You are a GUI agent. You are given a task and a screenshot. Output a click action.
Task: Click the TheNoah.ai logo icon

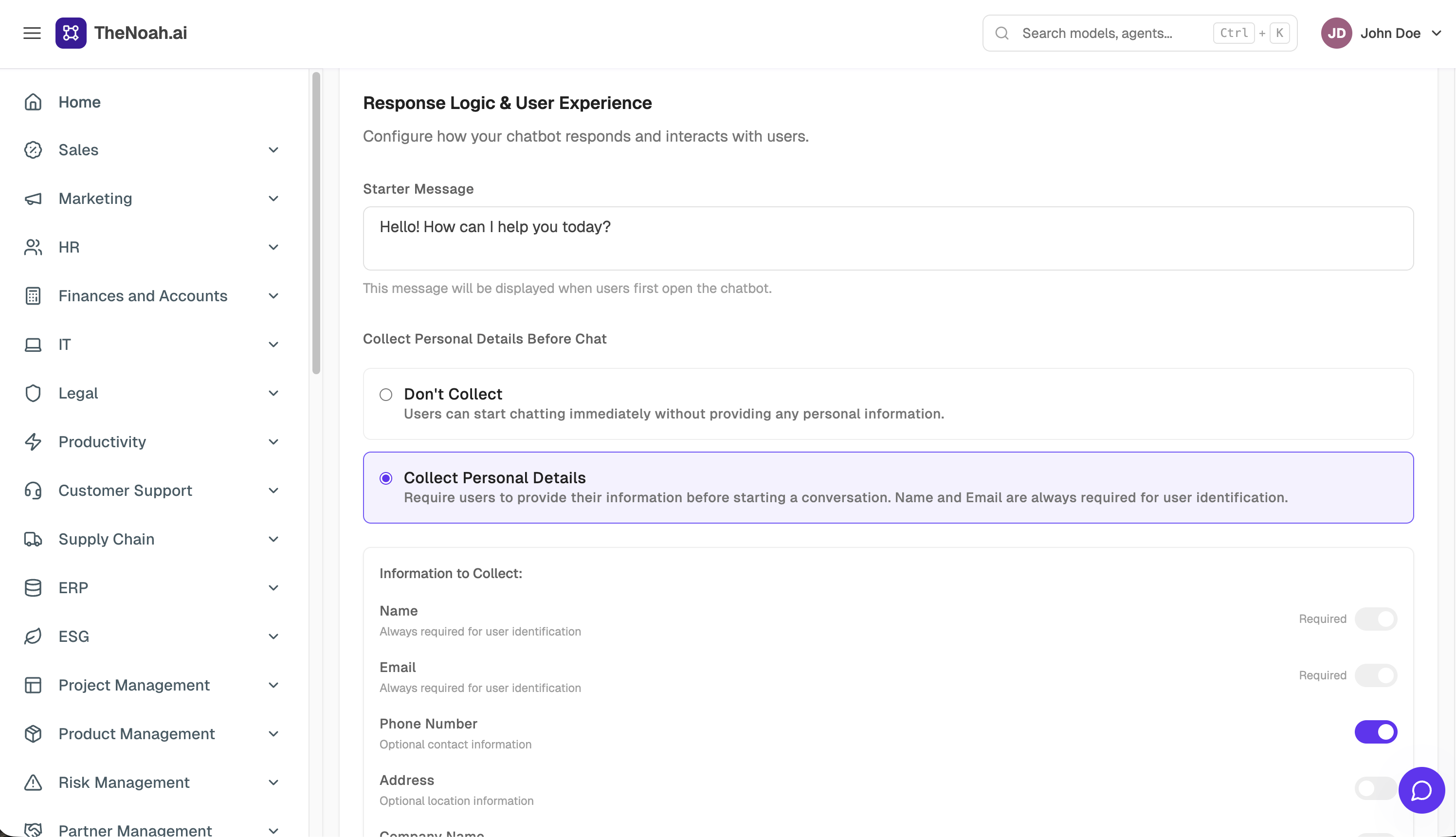[x=71, y=34]
